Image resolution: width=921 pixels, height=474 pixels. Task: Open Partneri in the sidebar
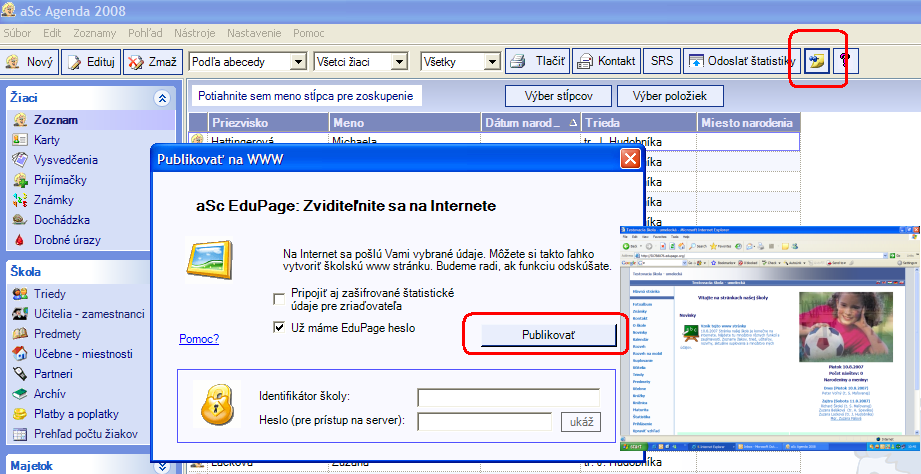click(53, 374)
